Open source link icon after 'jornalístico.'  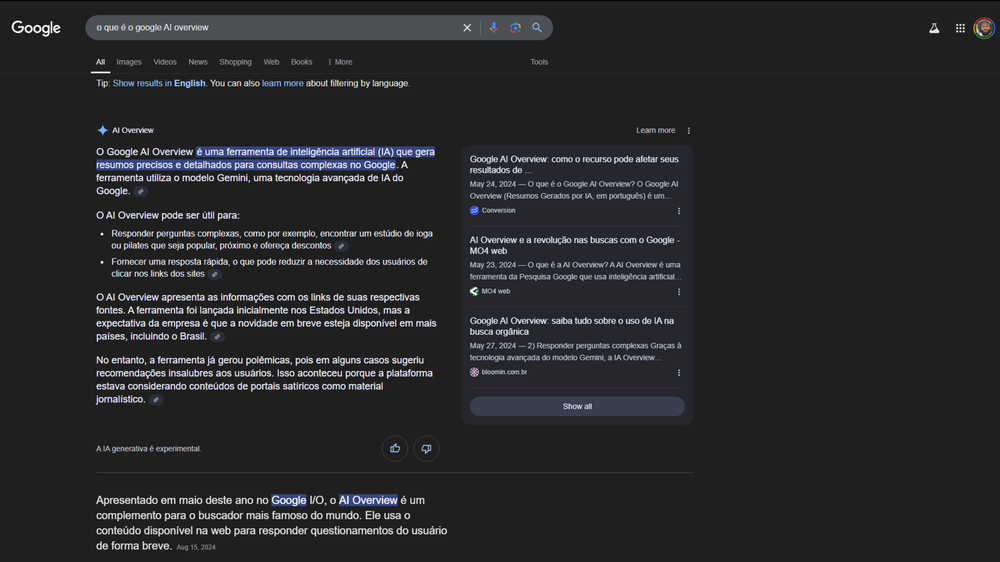[156, 400]
